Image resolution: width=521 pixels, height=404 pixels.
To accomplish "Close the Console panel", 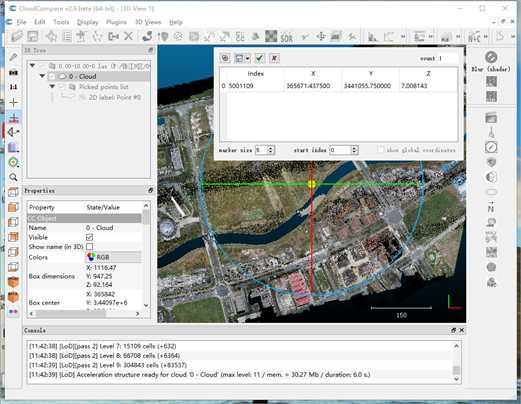I will [462, 330].
